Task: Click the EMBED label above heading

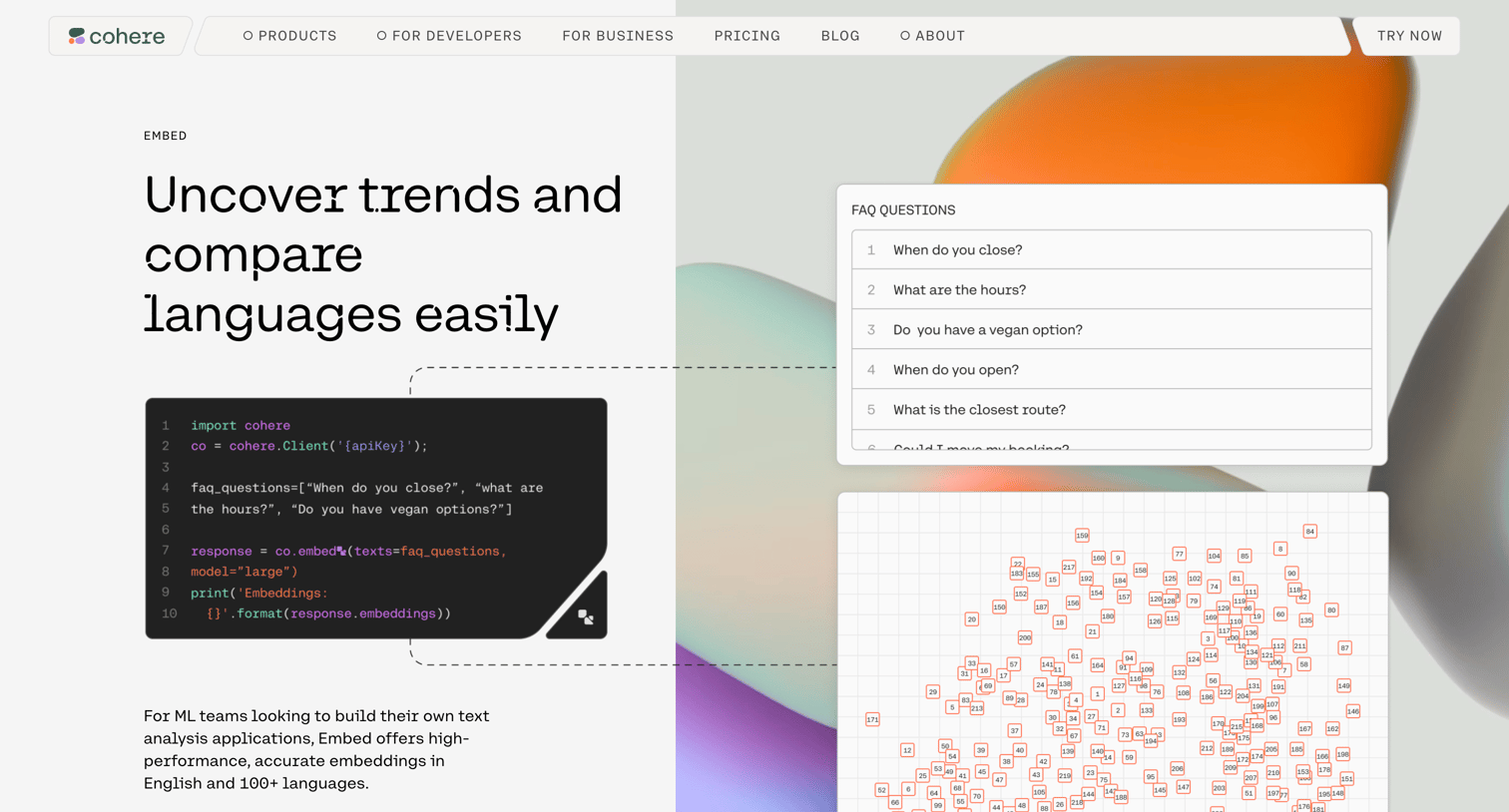Action: pyautogui.click(x=165, y=136)
